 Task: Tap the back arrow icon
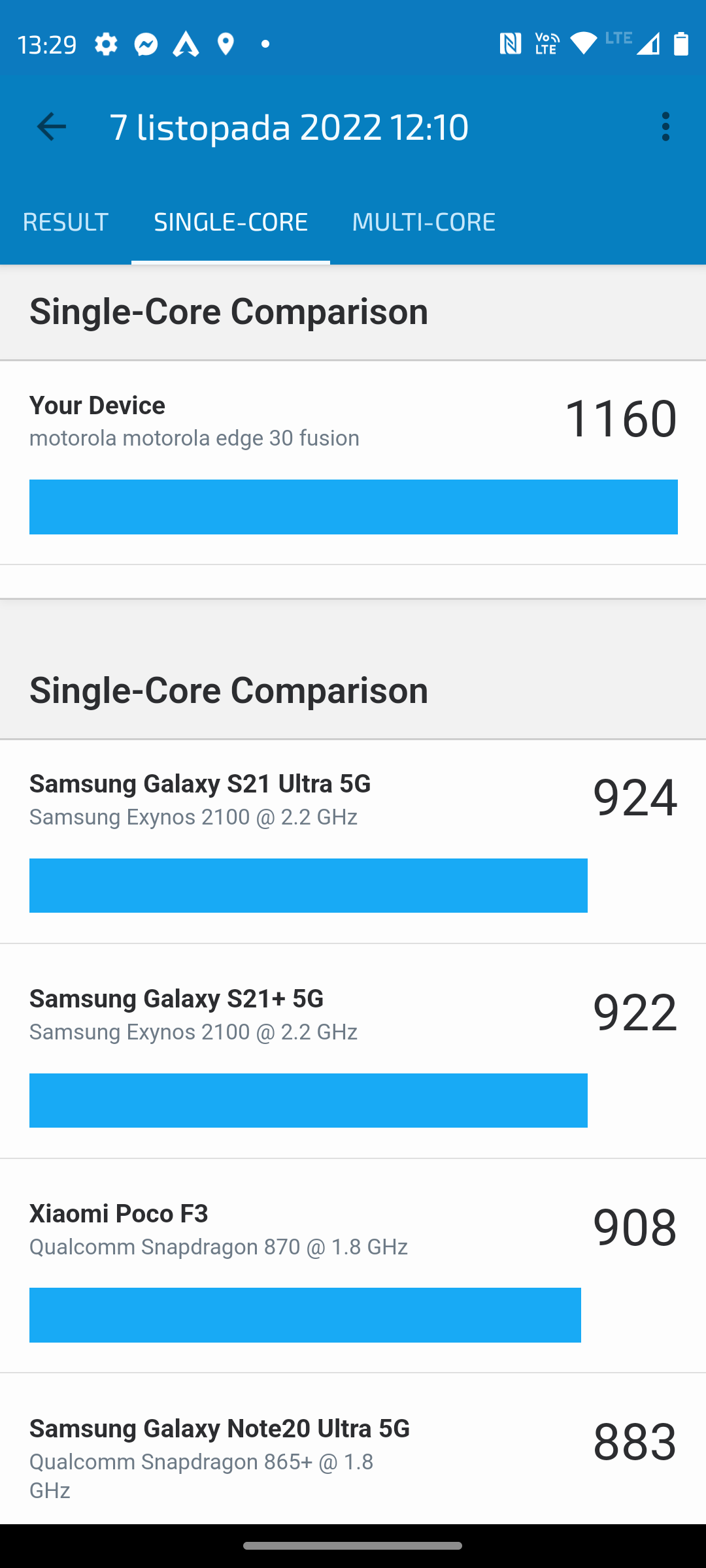[x=52, y=126]
